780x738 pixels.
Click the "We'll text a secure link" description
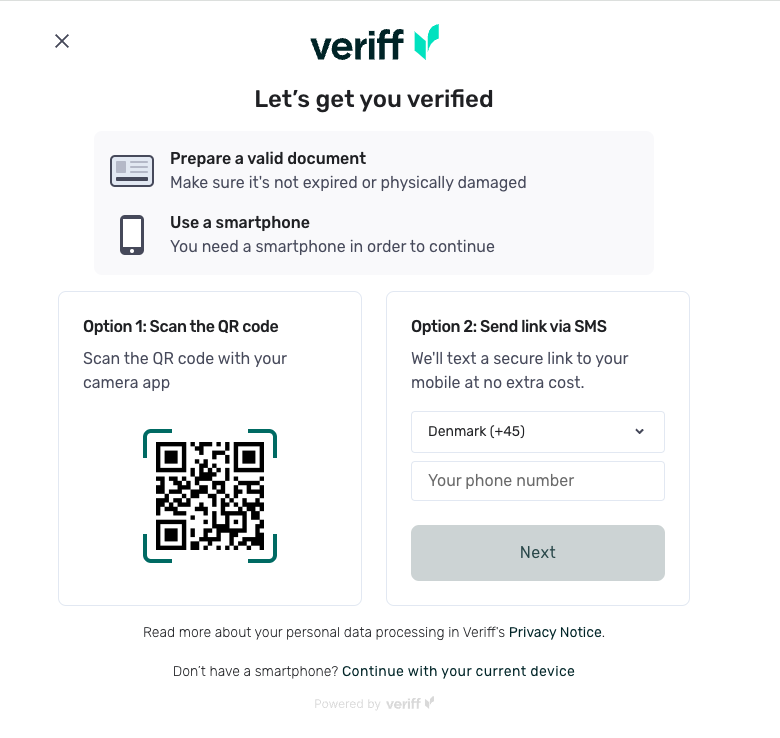click(520, 370)
